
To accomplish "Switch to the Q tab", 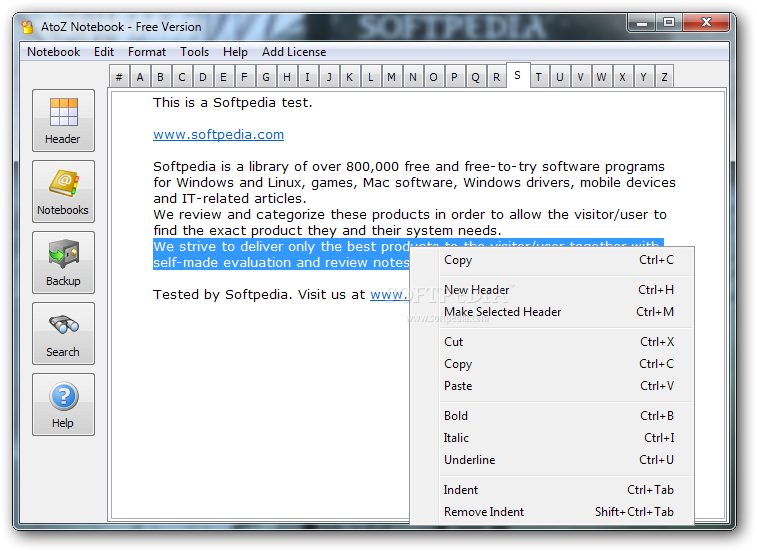I will [476, 77].
